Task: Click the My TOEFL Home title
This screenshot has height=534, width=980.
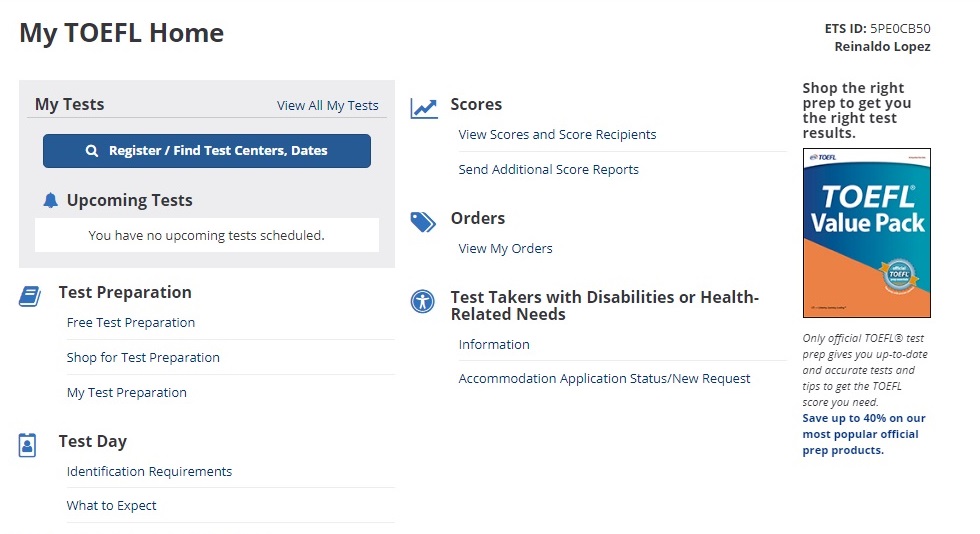Action: click(x=121, y=33)
